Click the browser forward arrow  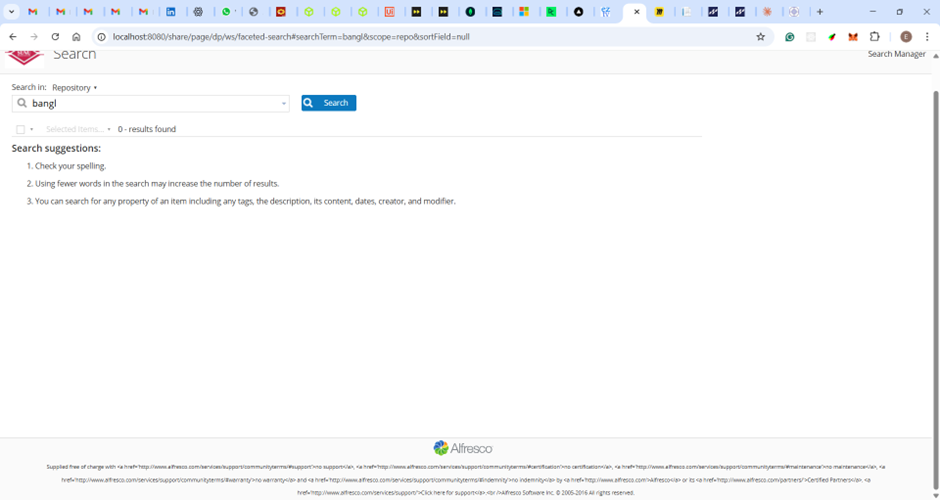click(x=34, y=37)
